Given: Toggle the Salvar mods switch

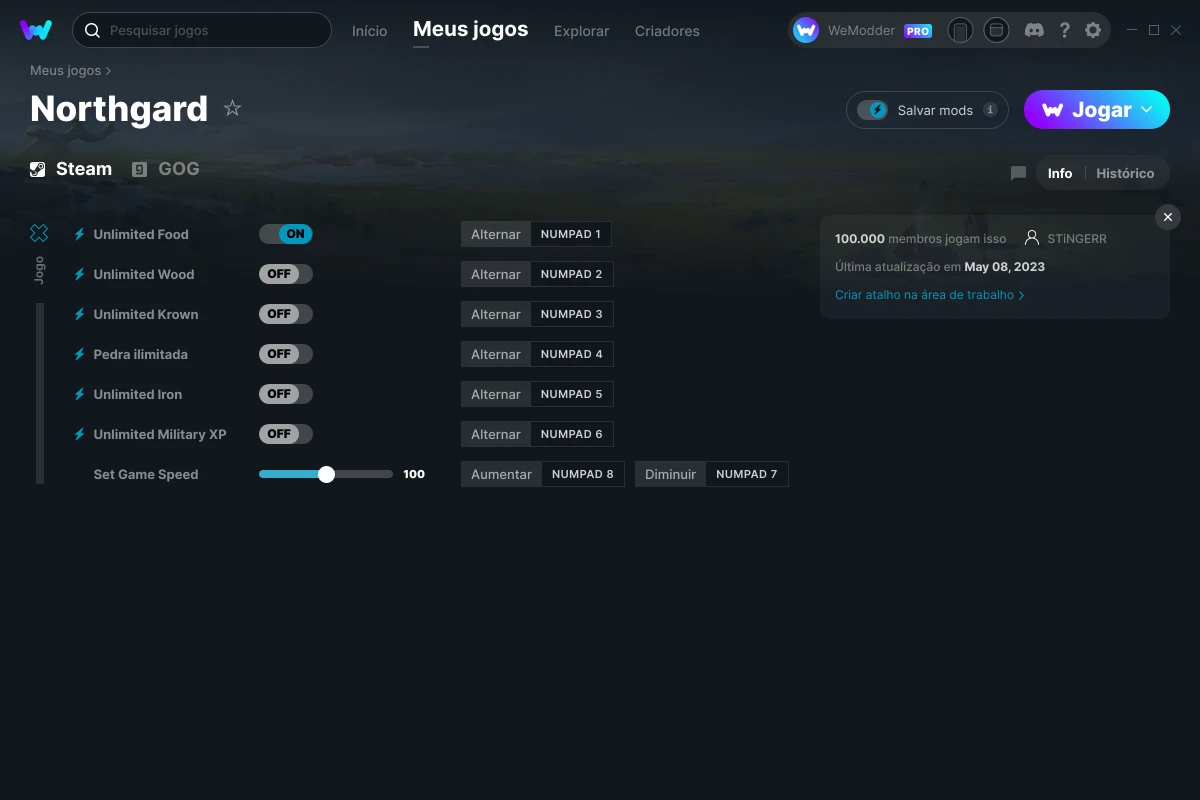Looking at the screenshot, I should point(873,110).
